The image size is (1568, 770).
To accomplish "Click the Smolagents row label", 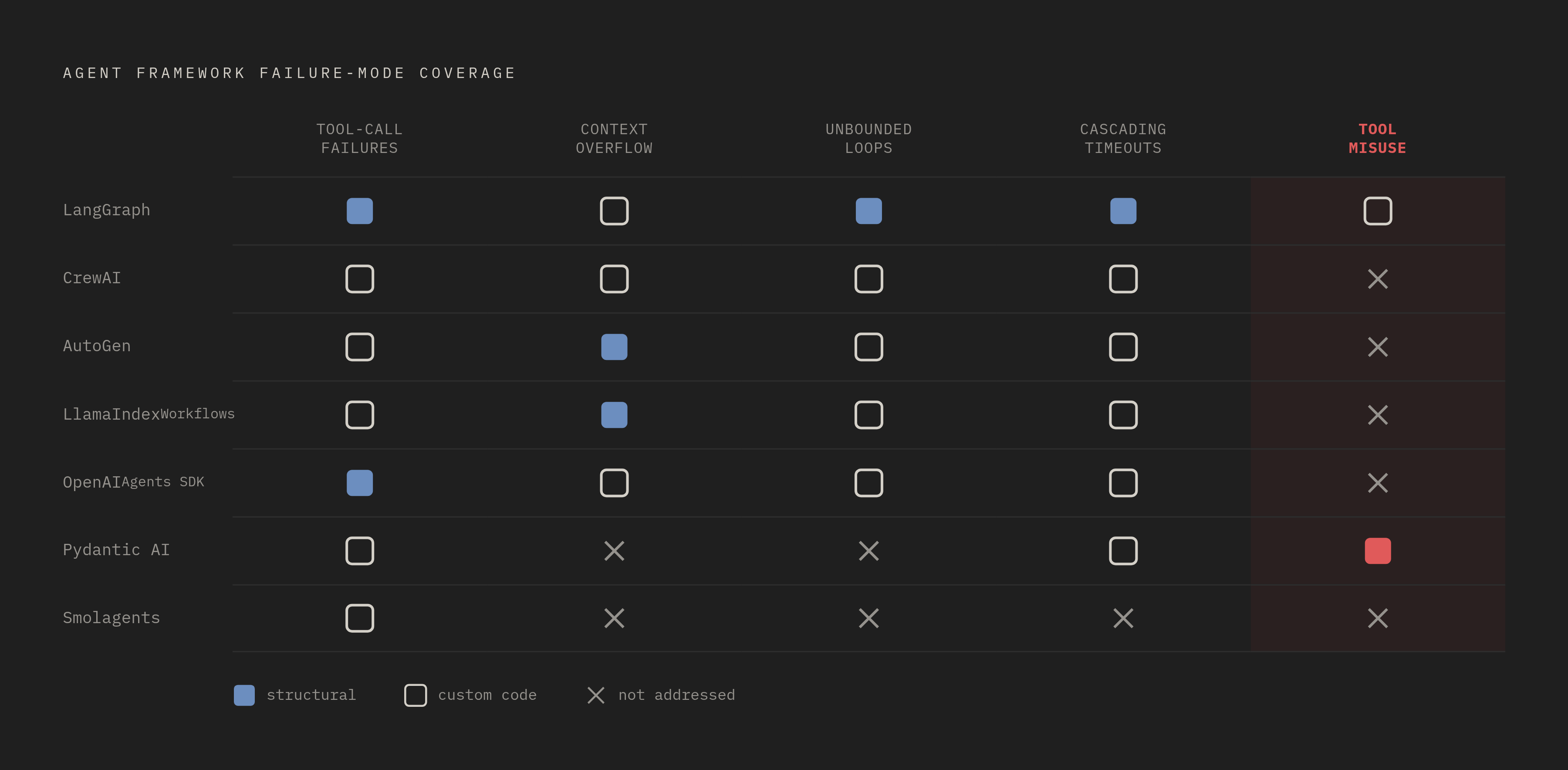I will [112, 618].
